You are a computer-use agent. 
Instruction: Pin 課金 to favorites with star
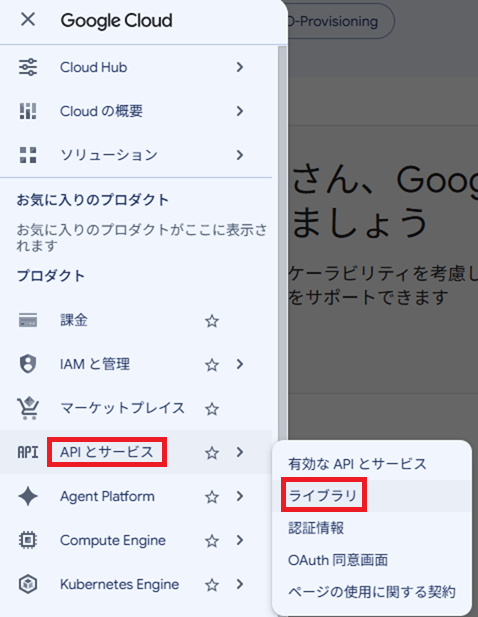tap(212, 321)
